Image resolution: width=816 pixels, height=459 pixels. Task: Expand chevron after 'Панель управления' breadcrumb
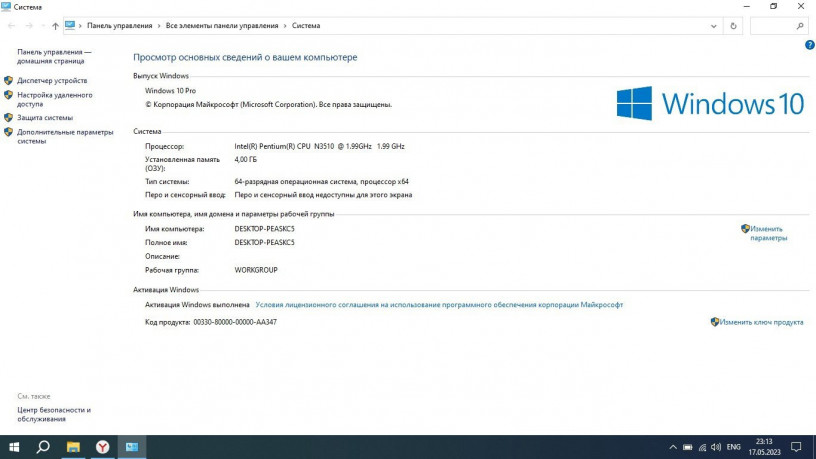pyautogui.click(x=159, y=26)
